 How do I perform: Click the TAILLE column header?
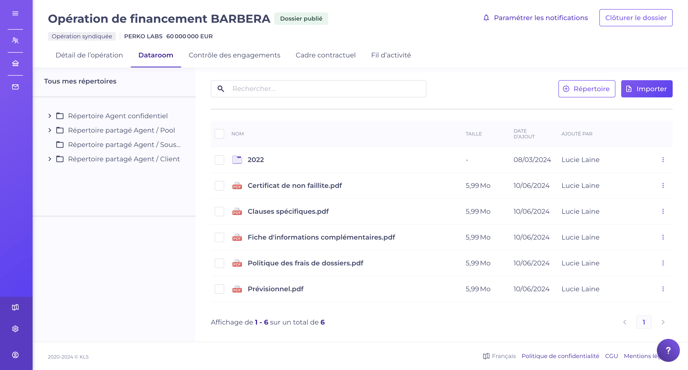[x=473, y=134]
